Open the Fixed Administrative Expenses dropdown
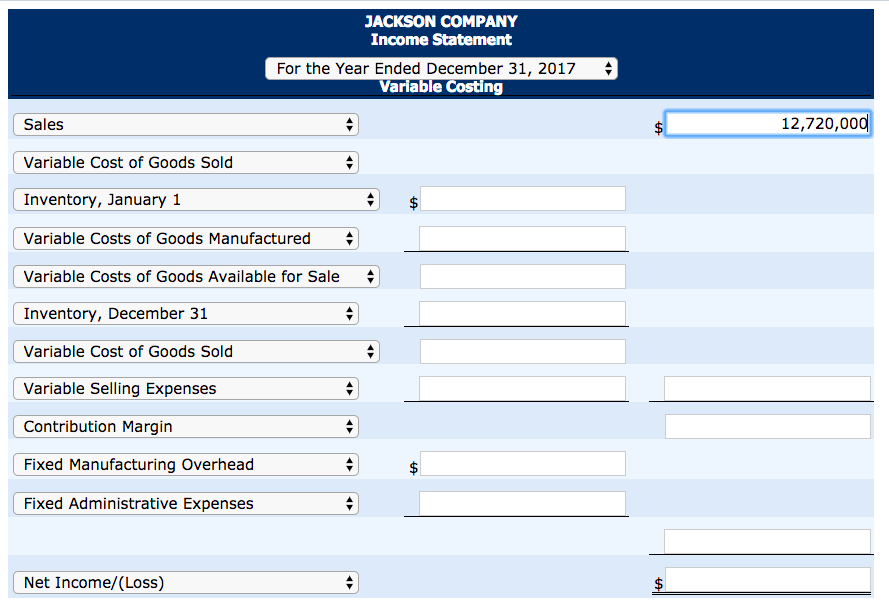Image resolution: width=889 pixels, height=613 pixels. [186, 504]
